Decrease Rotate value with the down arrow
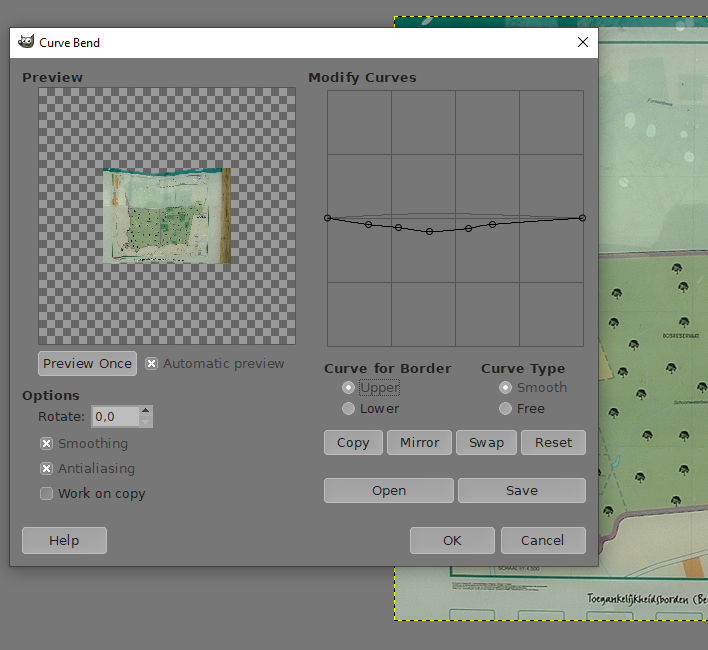 click(x=146, y=421)
